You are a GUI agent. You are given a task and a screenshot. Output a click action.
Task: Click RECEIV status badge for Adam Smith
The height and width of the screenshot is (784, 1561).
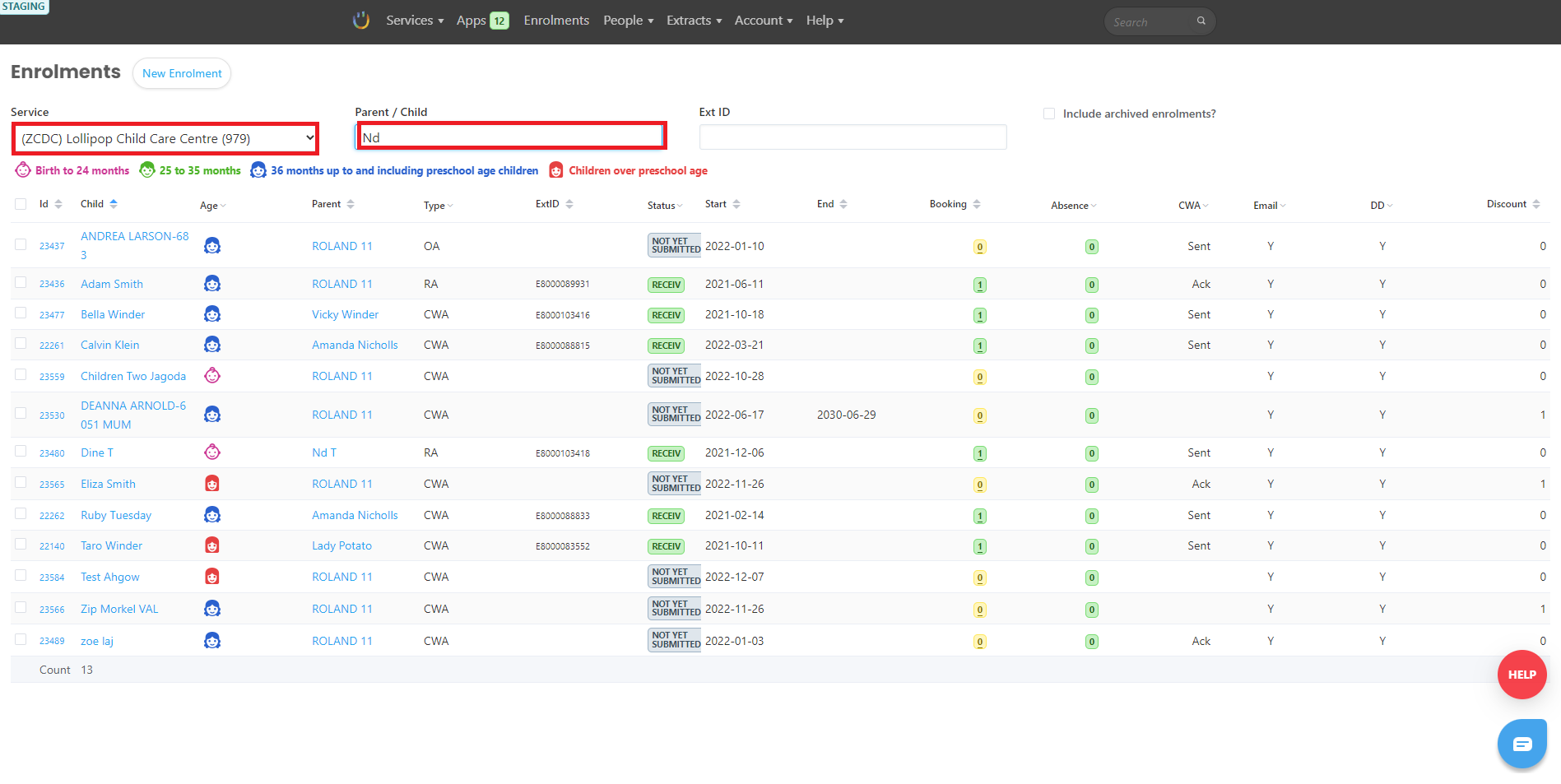667,285
